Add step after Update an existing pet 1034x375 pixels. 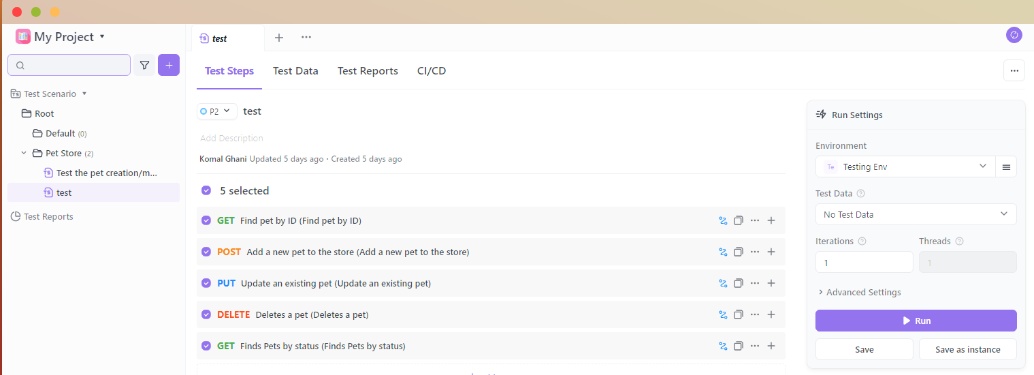coord(771,283)
